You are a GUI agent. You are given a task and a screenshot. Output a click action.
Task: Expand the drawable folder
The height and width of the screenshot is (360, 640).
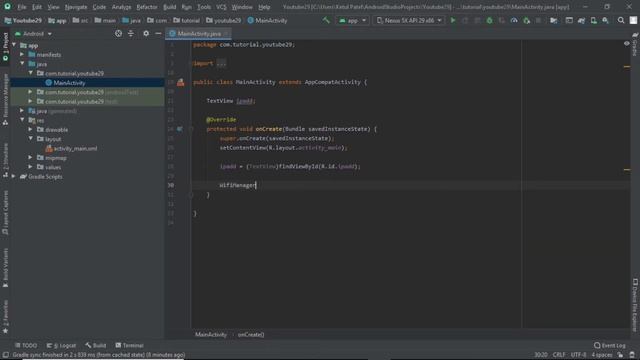pos(31,129)
